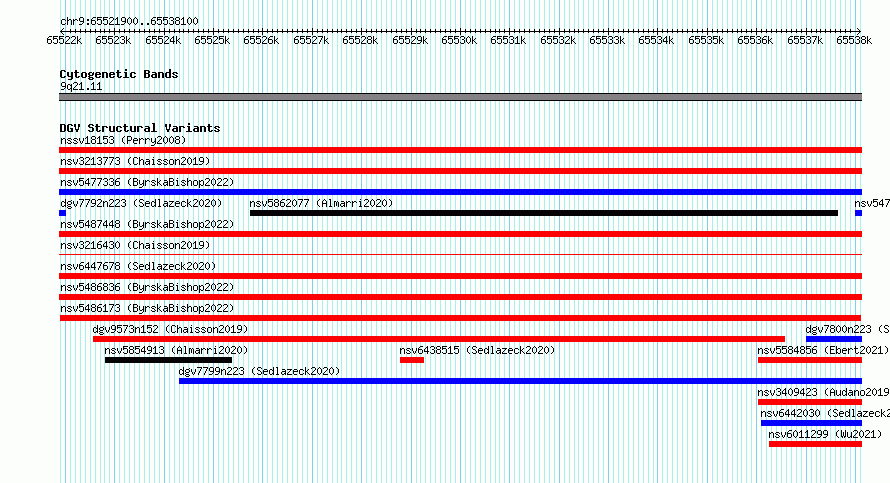Click the red bar under nssv18153 (Perry2008)
This screenshot has width=890, height=483.
coord(460,150)
